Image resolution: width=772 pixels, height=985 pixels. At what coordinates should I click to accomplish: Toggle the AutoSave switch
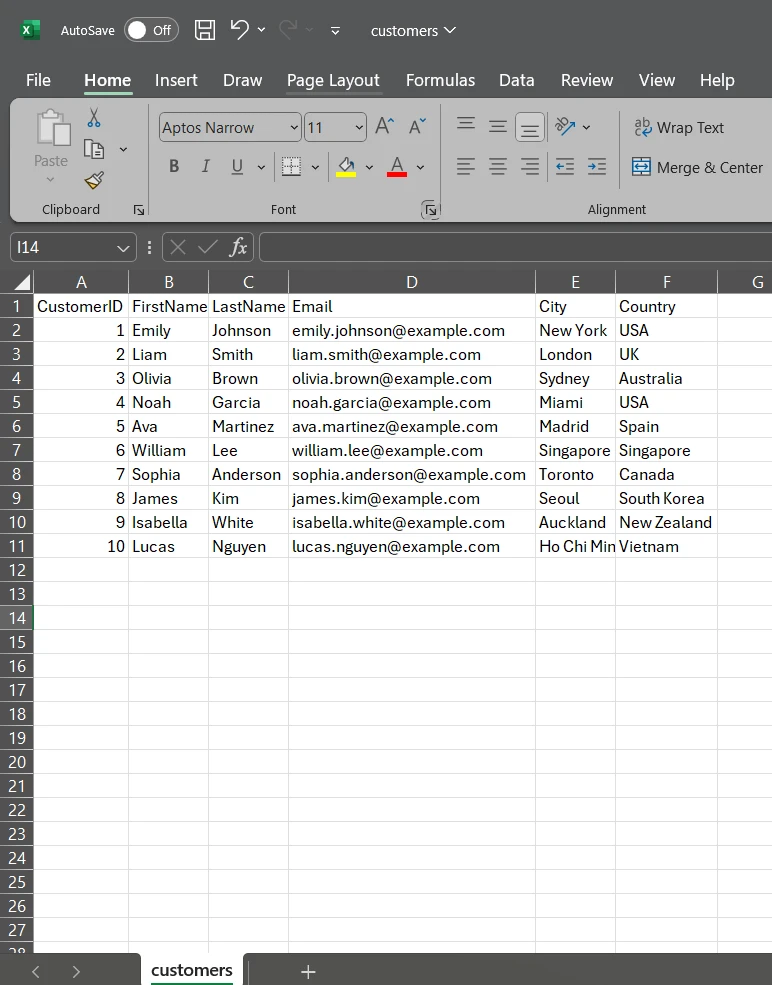click(x=150, y=30)
